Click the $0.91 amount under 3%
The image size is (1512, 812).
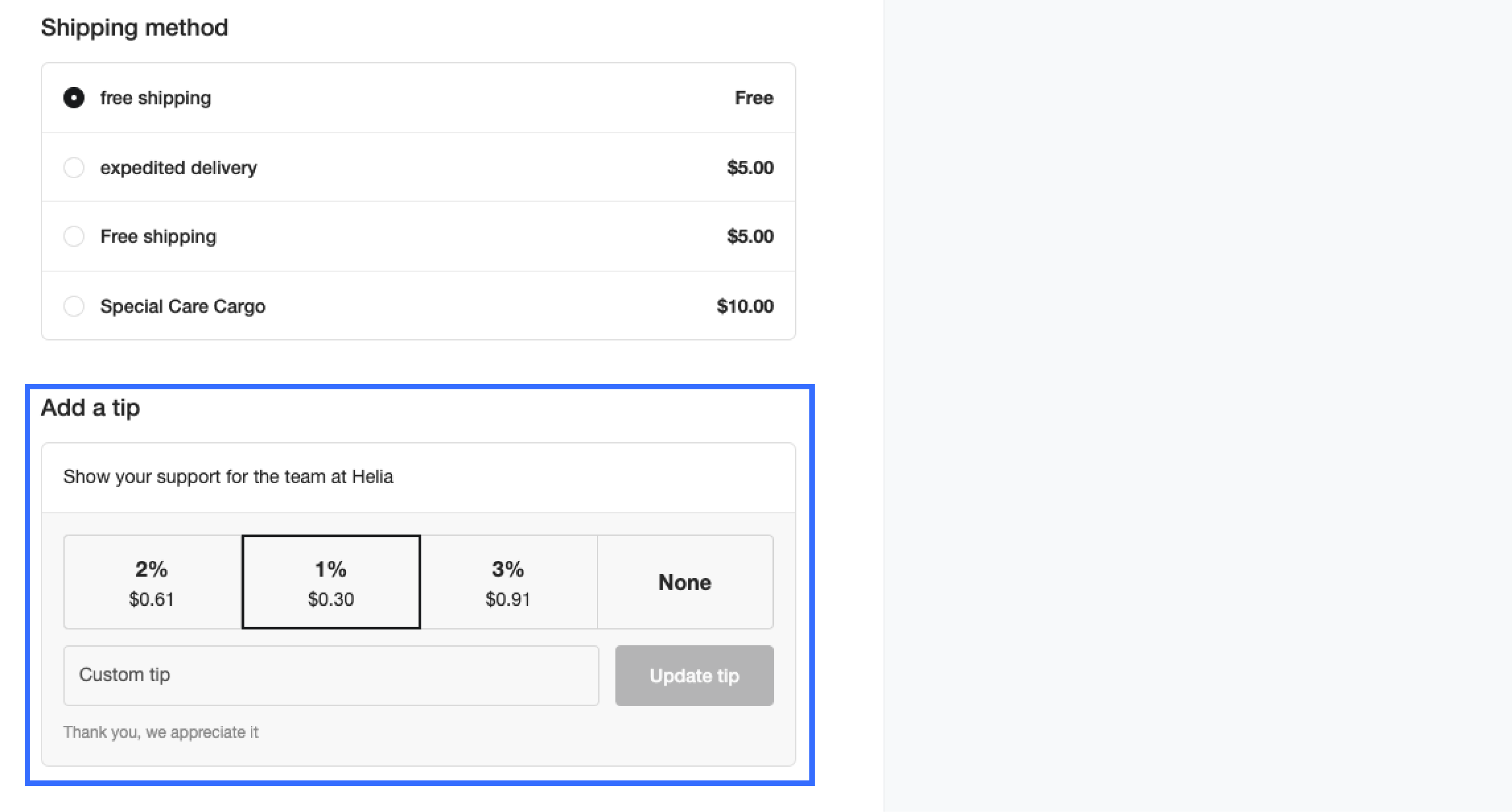[508, 599]
